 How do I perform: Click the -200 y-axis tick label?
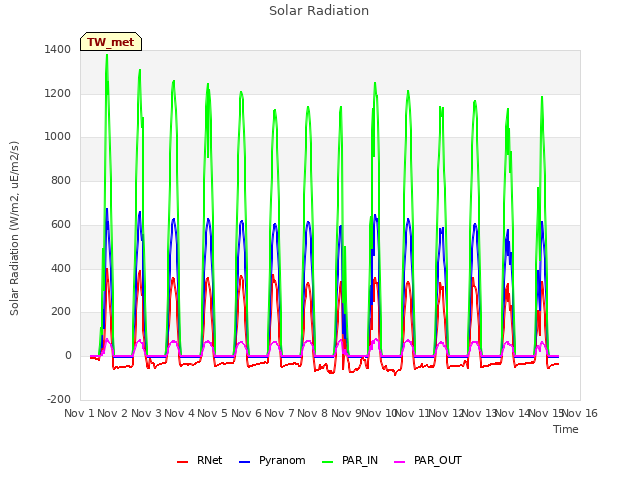59,399
